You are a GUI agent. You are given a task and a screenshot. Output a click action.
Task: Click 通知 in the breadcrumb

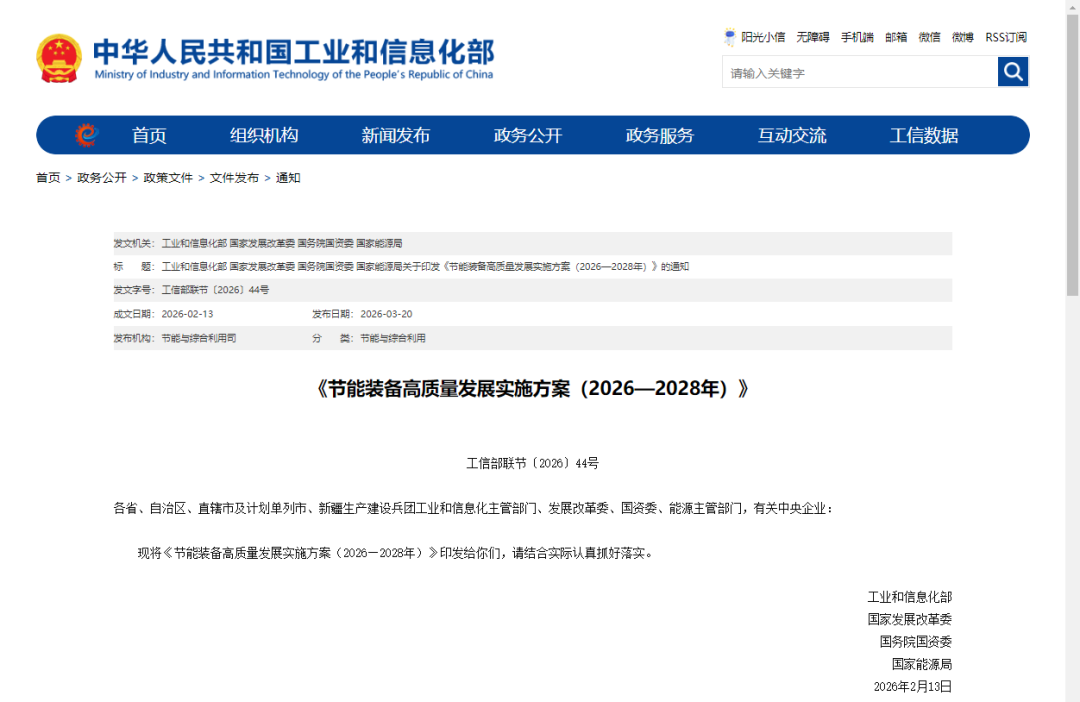tap(288, 178)
